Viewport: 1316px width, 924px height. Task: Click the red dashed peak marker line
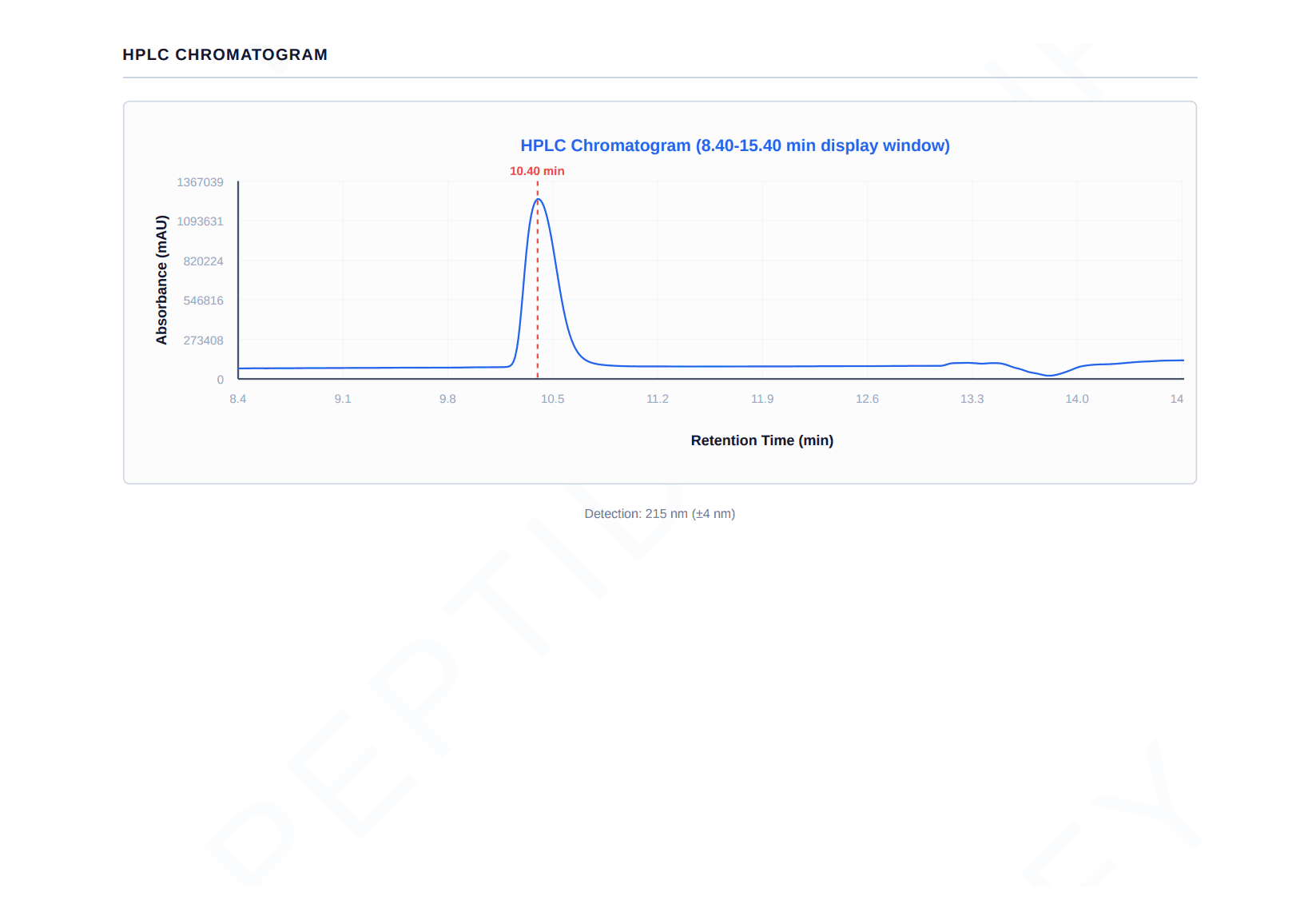pyautogui.click(x=538, y=280)
